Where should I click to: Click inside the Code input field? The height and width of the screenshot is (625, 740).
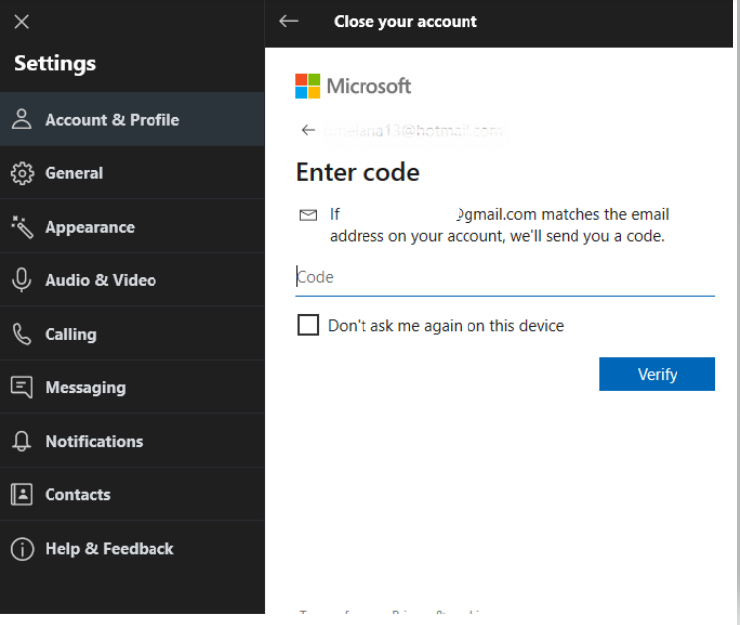click(x=505, y=278)
